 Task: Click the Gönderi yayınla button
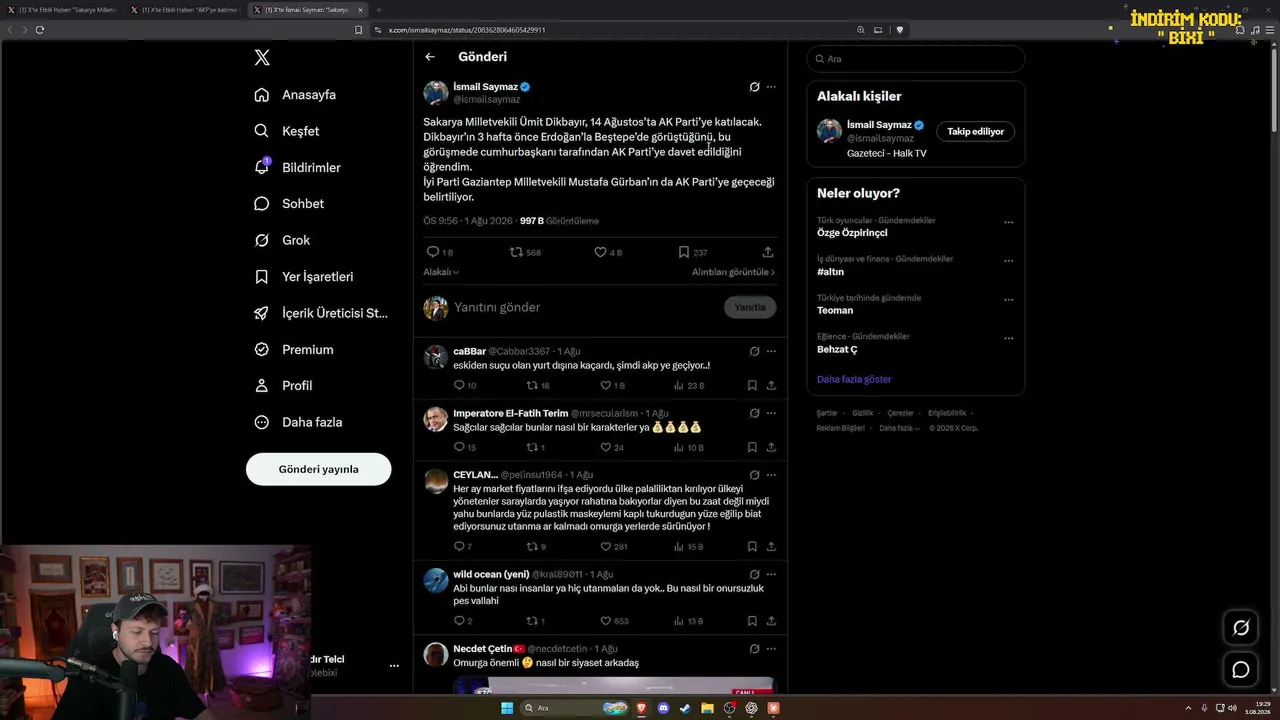pos(318,469)
